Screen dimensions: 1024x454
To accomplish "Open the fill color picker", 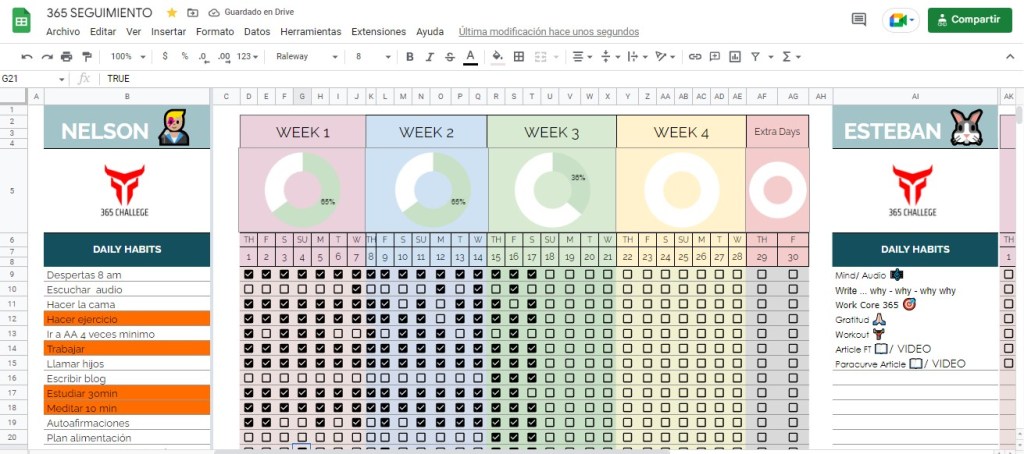I will point(497,56).
